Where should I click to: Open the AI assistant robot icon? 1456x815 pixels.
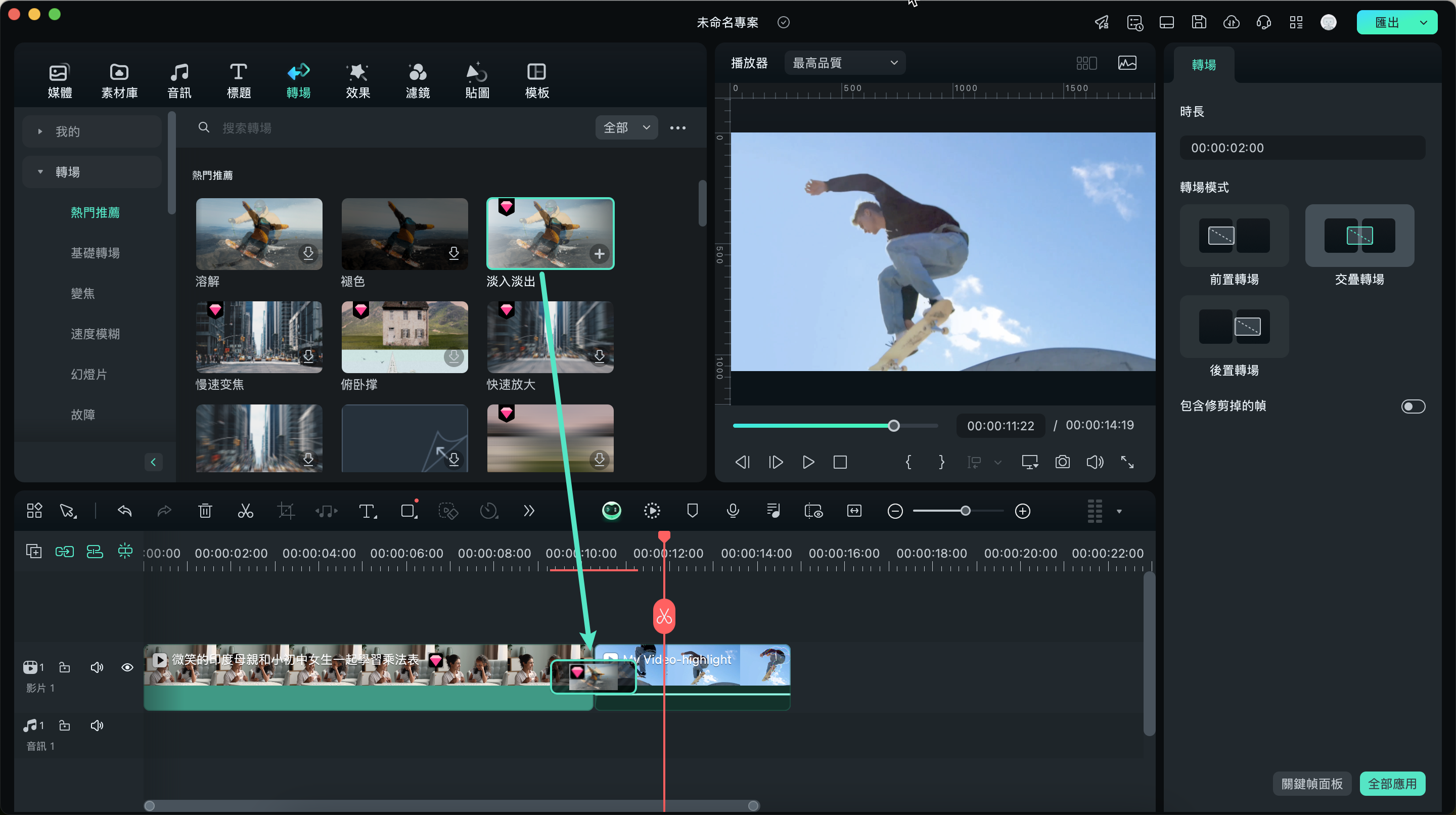612,511
